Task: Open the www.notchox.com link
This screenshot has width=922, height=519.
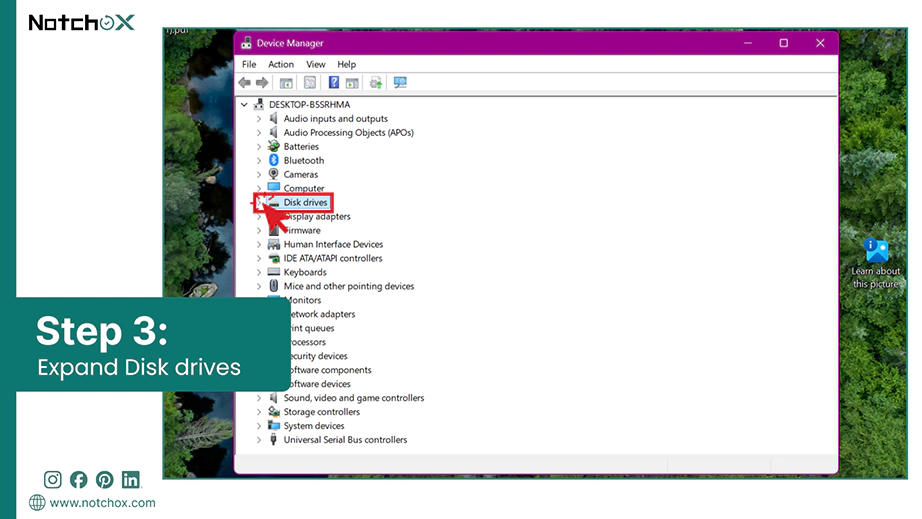Action: (102, 503)
